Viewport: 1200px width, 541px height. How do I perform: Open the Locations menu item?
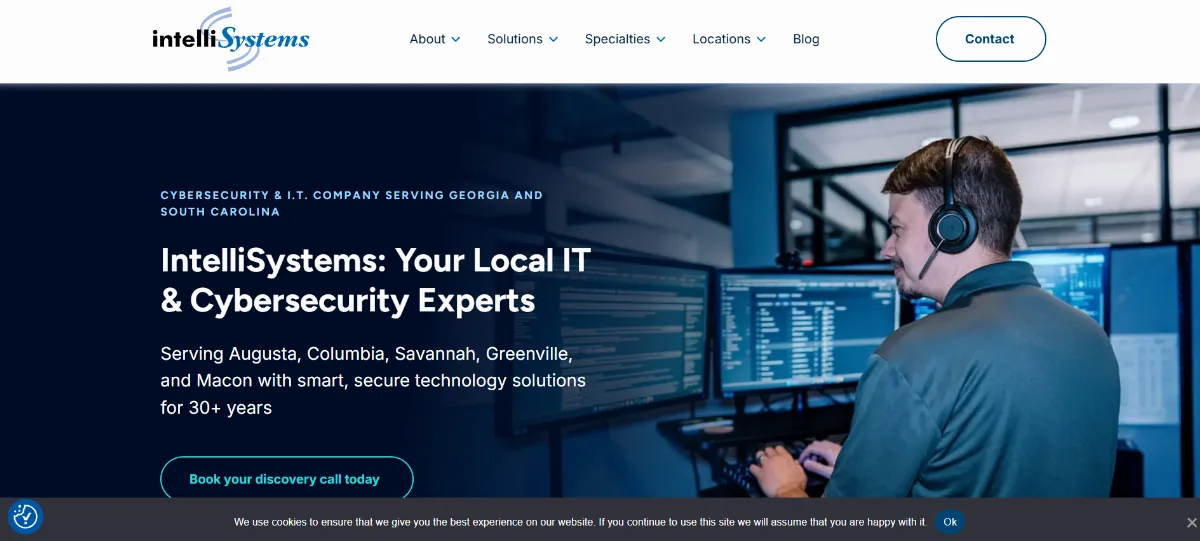pos(721,39)
